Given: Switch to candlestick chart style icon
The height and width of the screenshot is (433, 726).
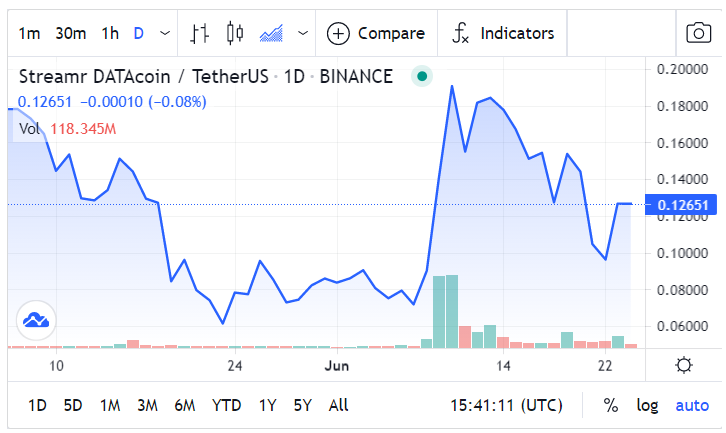Looking at the screenshot, I should click(235, 33).
